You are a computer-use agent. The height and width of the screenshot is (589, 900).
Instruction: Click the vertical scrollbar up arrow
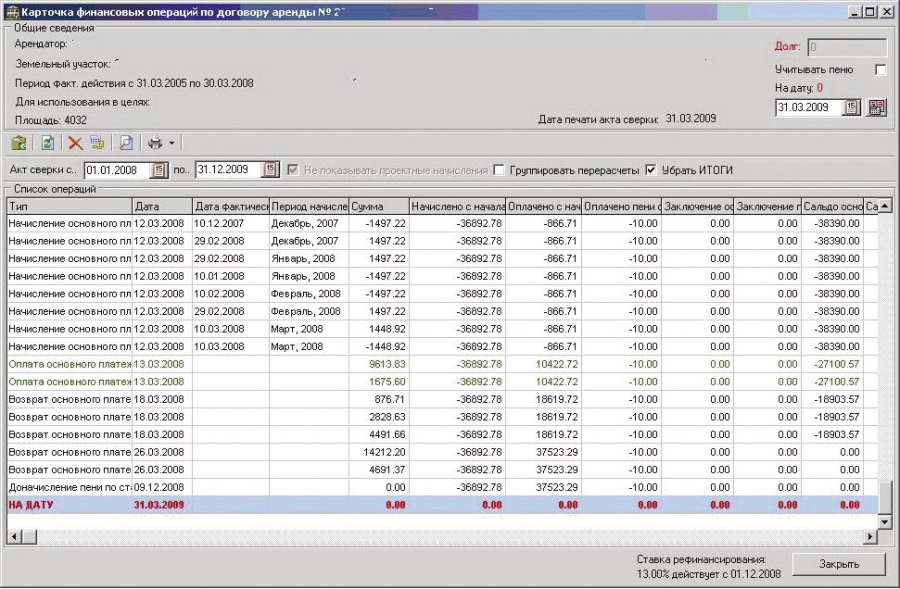[885, 206]
